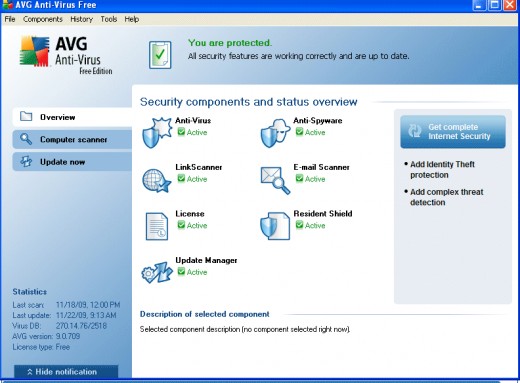The height and width of the screenshot is (383, 520).
Task: Click the protected status clipboard checkmark icon
Action: (160, 55)
